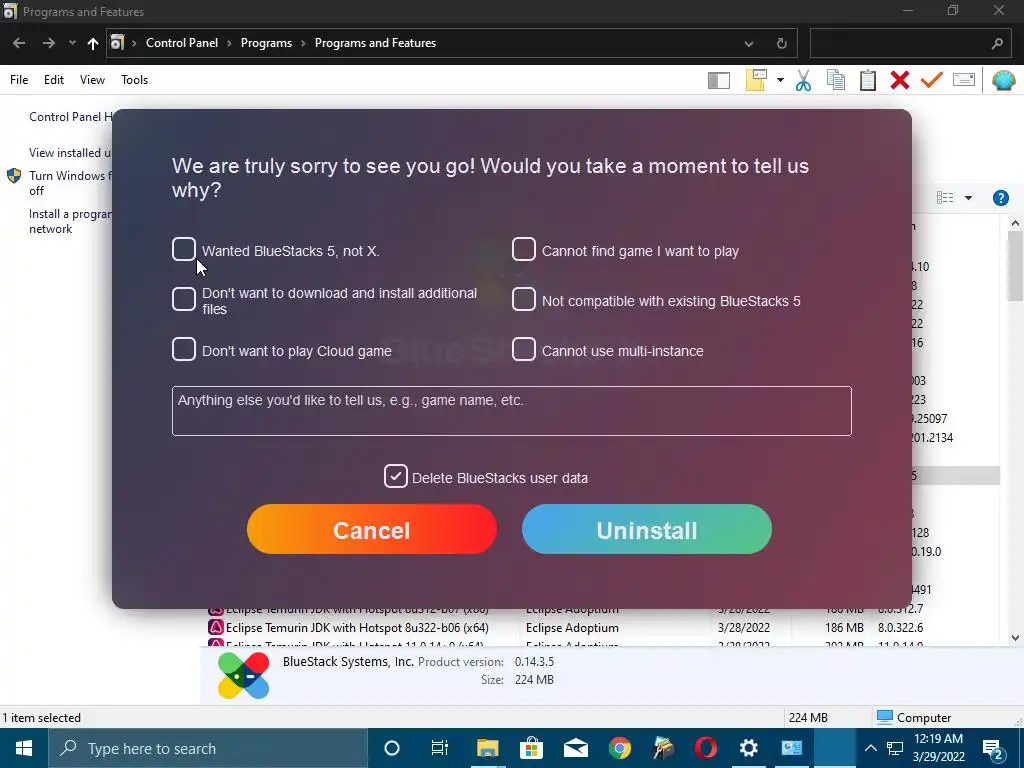Open Opera browser from taskbar
Viewport: 1024px width, 768px height.
click(x=705, y=748)
